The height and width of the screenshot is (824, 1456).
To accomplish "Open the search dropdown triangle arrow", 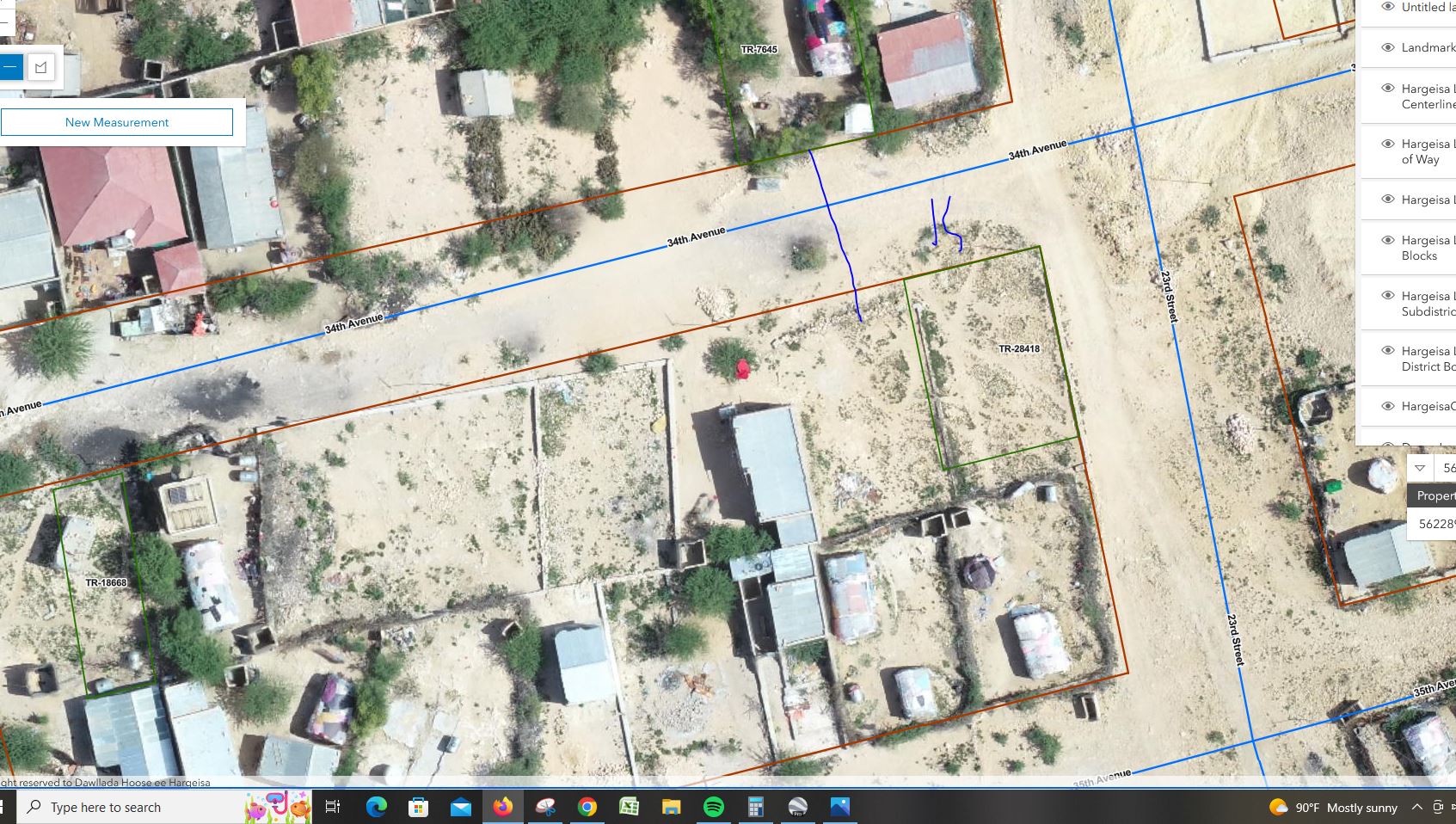I will [x=1420, y=468].
